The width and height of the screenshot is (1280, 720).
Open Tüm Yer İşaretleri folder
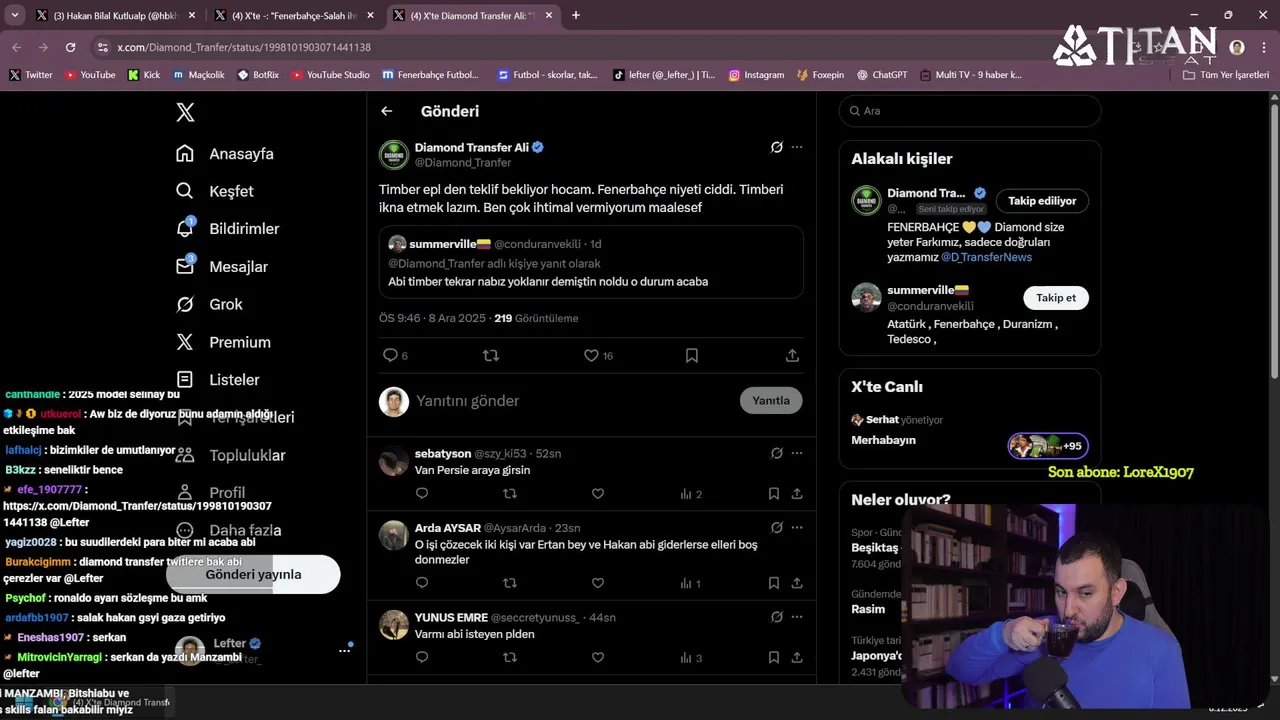click(x=1226, y=75)
